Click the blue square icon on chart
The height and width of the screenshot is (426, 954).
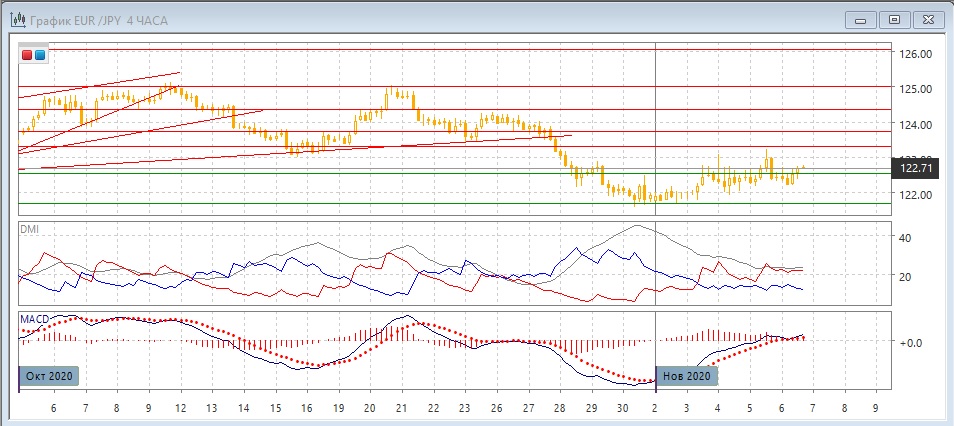pyautogui.click(x=39, y=55)
